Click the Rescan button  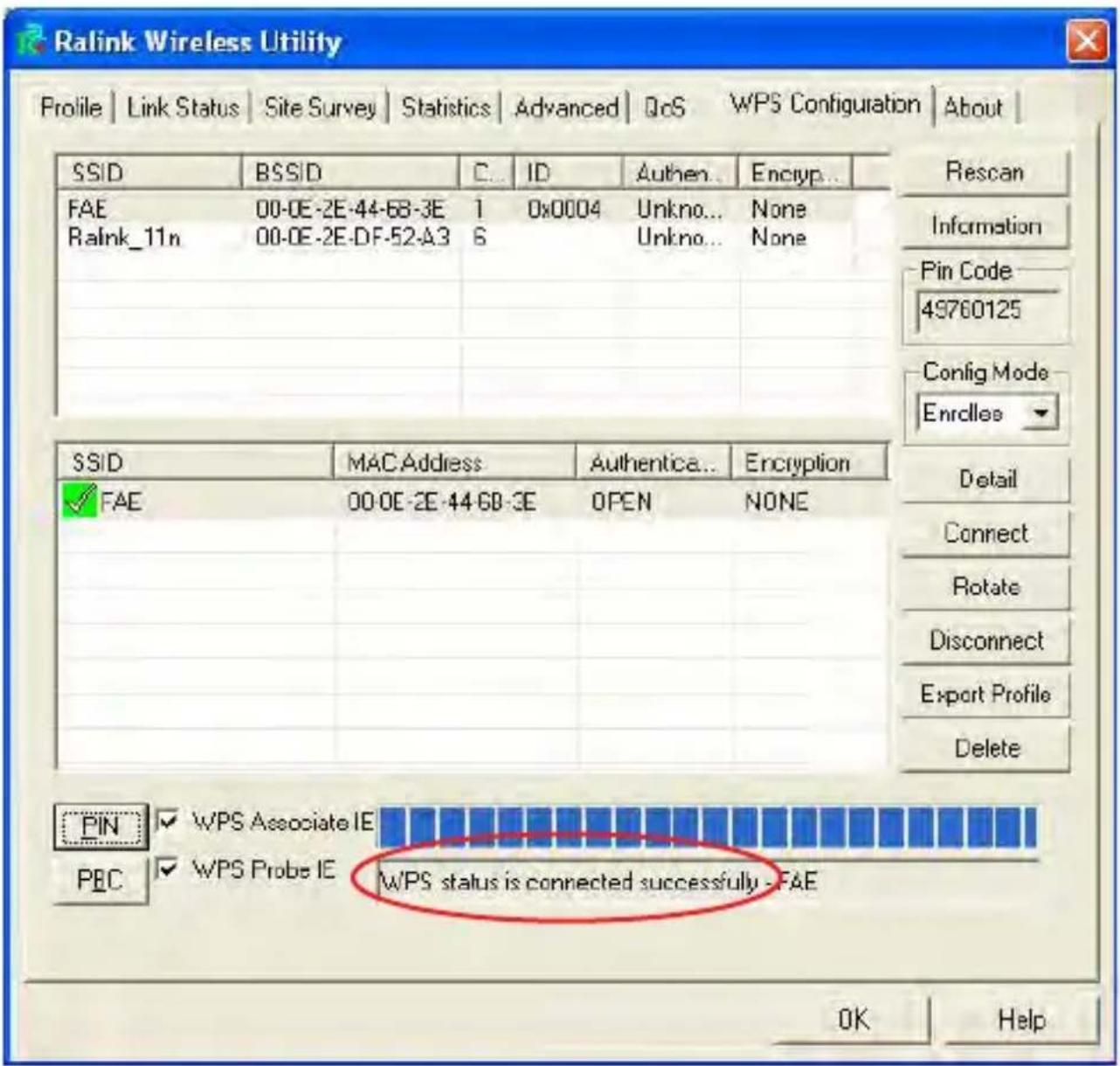point(985,172)
